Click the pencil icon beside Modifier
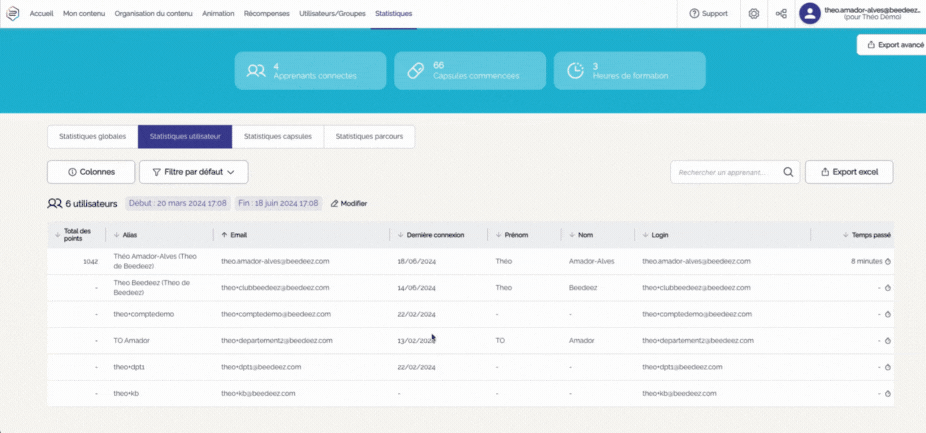Viewport: 926px width, 433px height. click(x=334, y=203)
